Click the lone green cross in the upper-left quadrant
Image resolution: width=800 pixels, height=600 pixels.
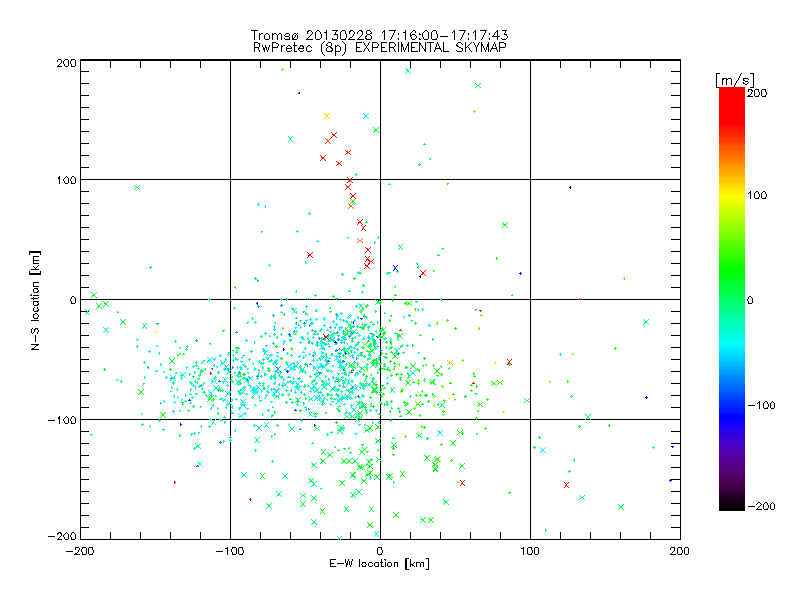(137, 188)
